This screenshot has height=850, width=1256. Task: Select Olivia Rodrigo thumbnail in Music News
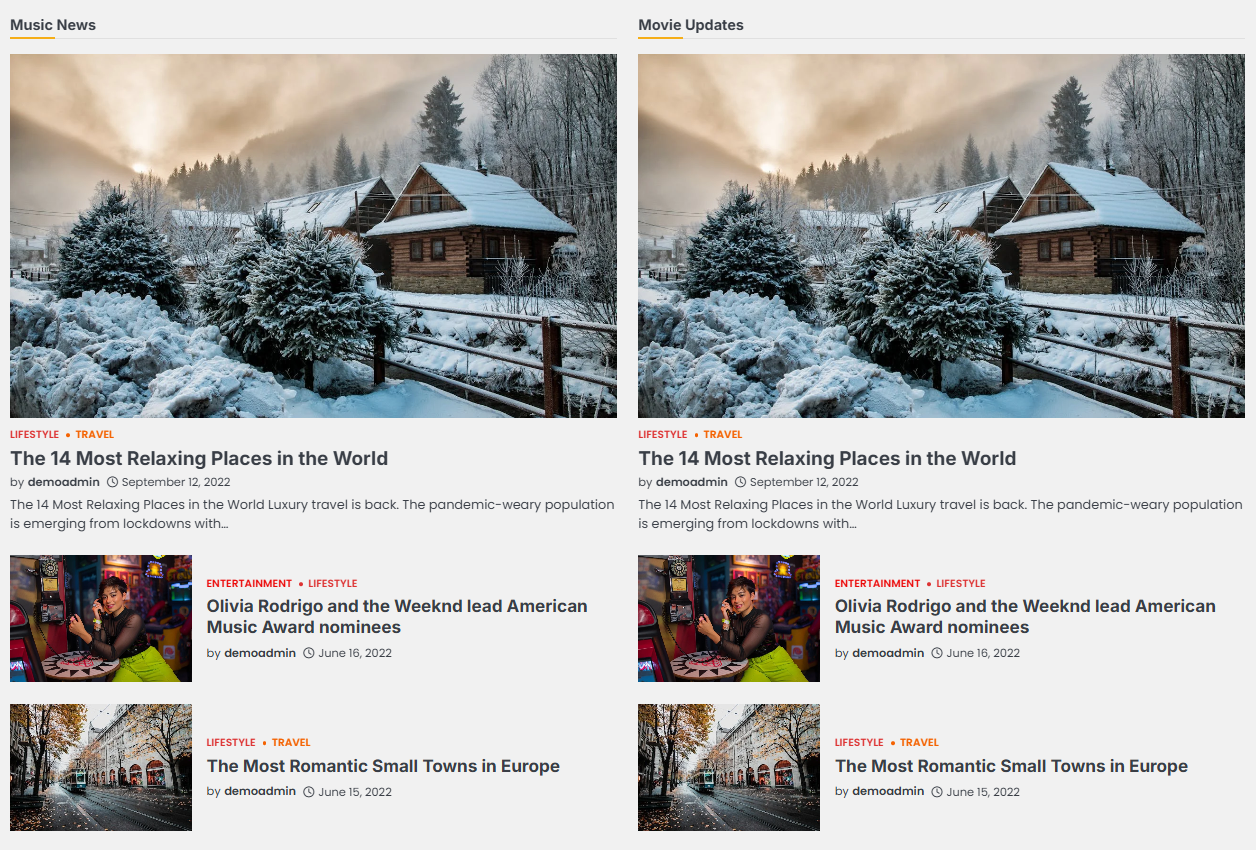click(101, 619)
